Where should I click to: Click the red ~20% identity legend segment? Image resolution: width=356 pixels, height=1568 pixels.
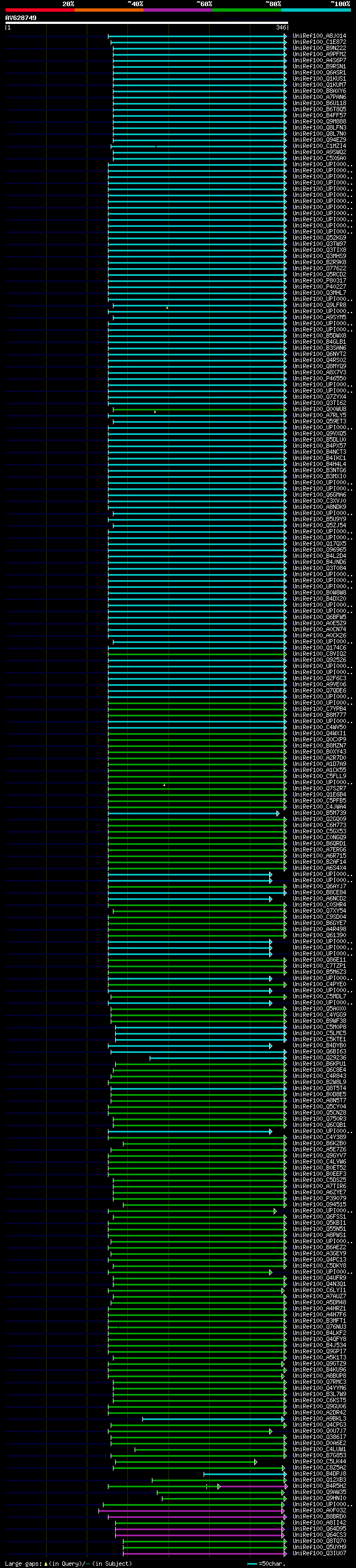(39, 10)
